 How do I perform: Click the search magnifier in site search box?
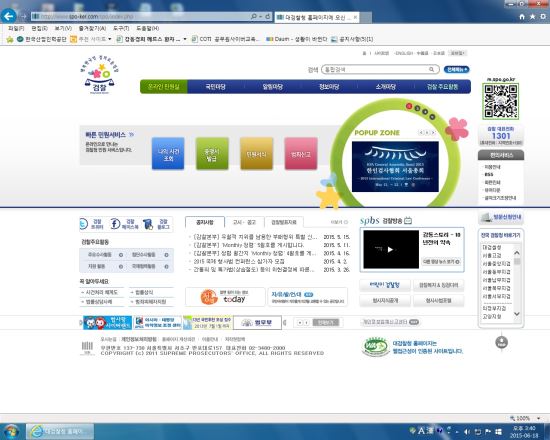431,69
